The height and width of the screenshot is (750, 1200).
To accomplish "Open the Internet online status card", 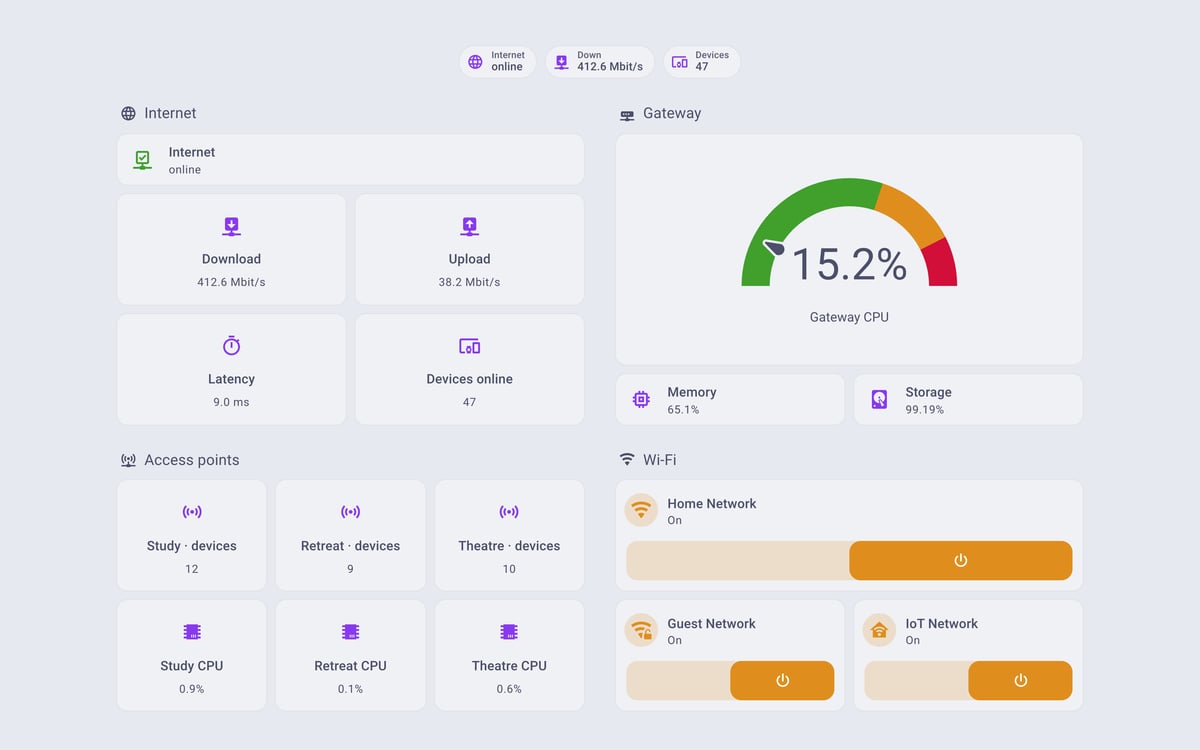I will 350,160.
